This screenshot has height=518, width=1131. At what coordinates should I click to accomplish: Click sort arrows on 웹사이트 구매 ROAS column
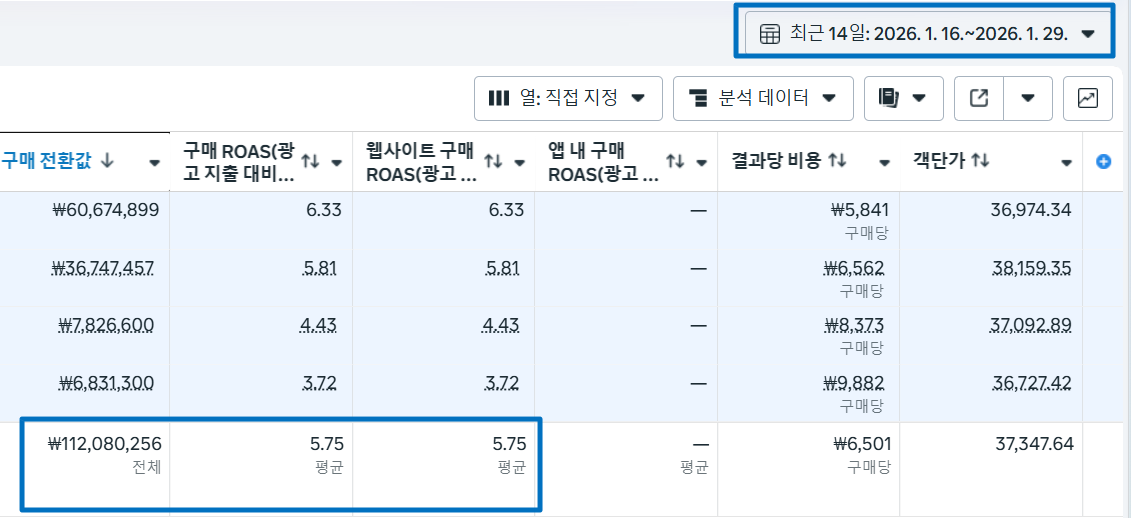(492, 162)
